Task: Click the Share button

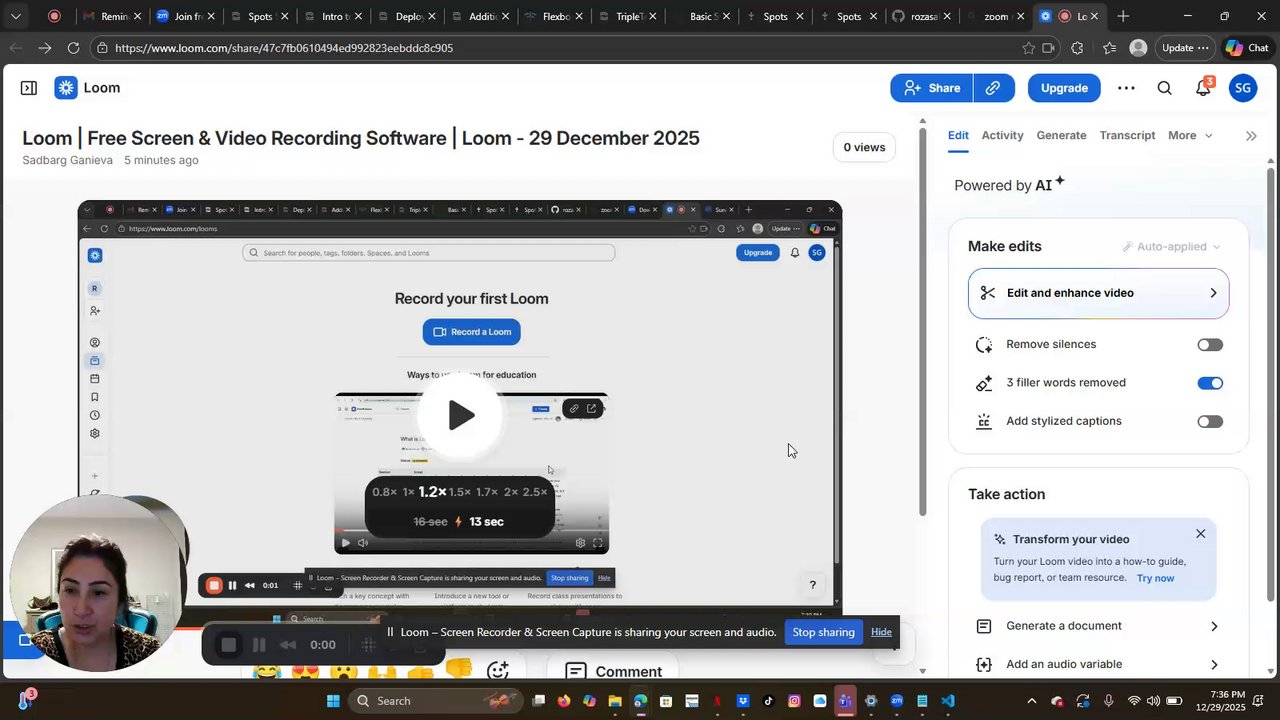Action: coord(932,88)
